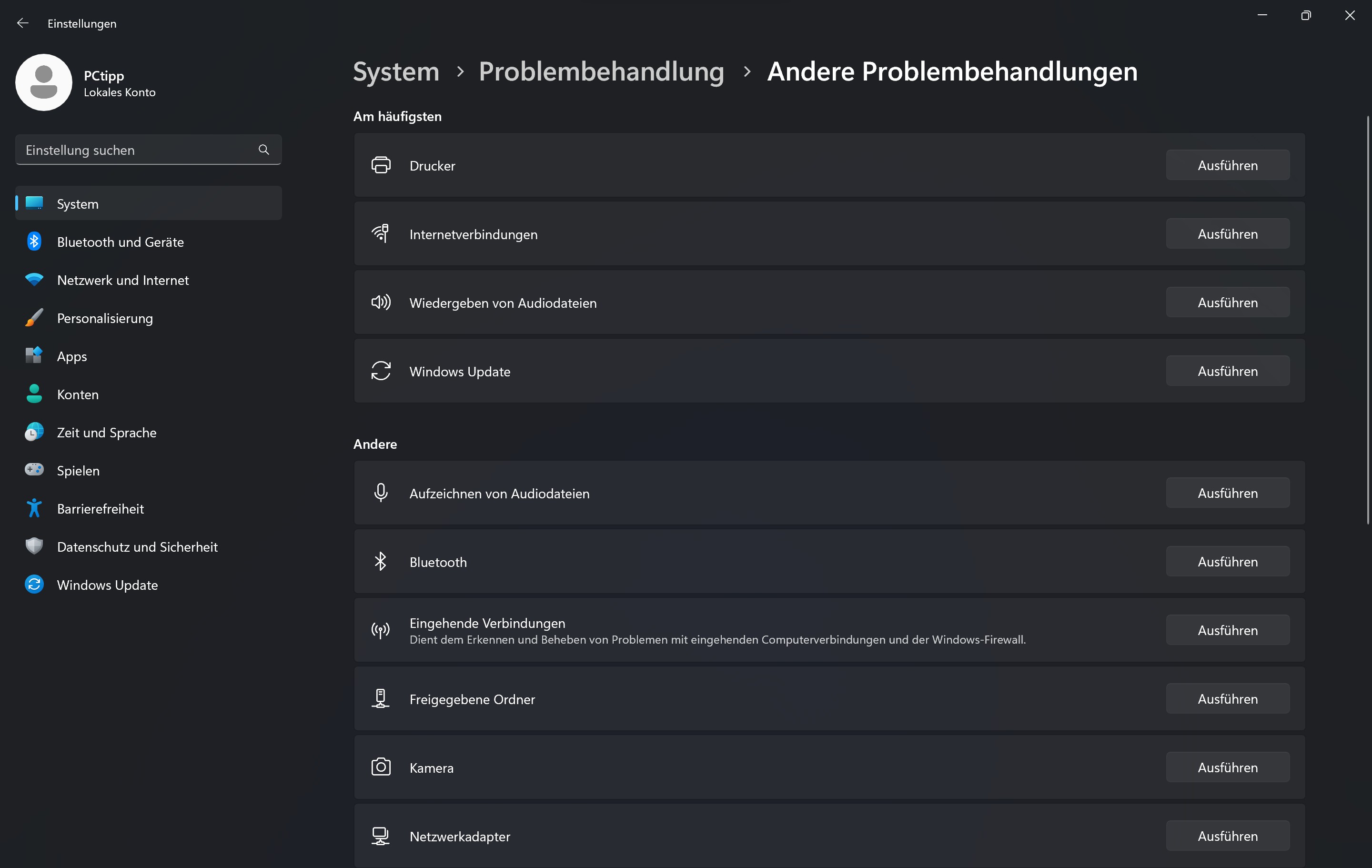The width and height of the screenshot is (1372, 868).
Task: Click the Windows Update icon in sidebar
Action: tap(34, 584)
